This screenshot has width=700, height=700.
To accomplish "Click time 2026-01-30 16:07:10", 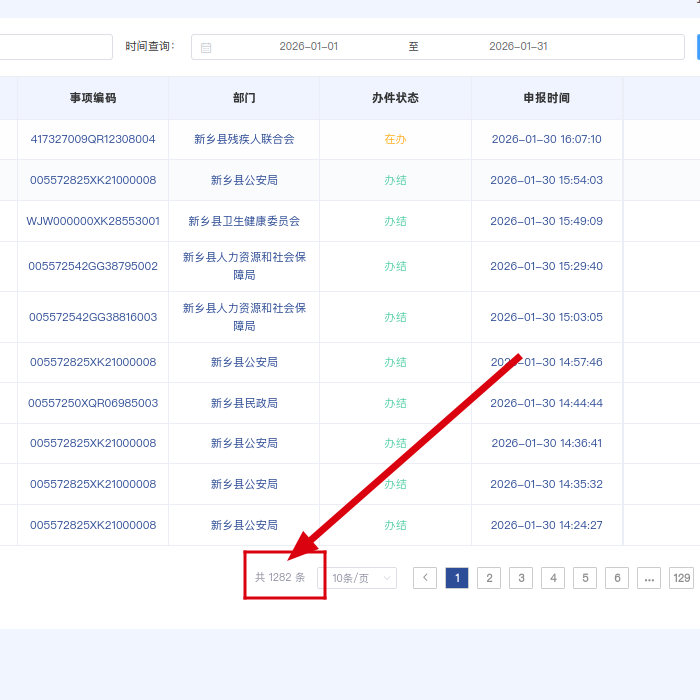I will pyautogui.click(x=547, y=139).
